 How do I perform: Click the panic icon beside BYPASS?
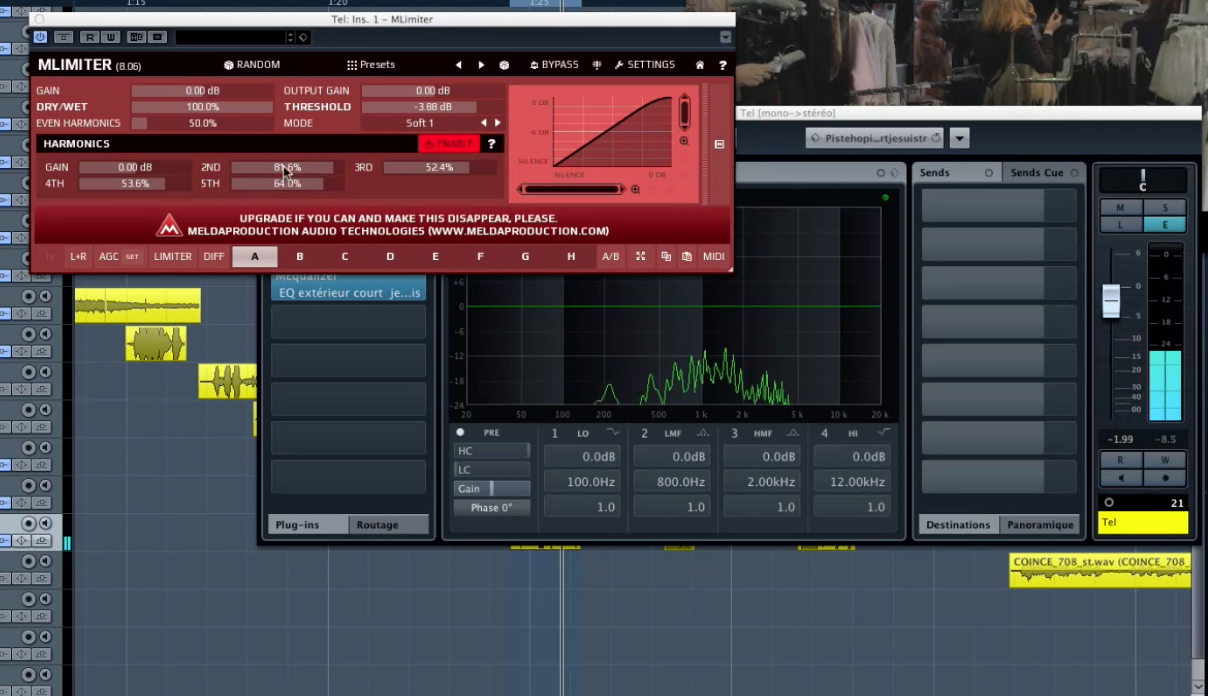click(597, 65)
